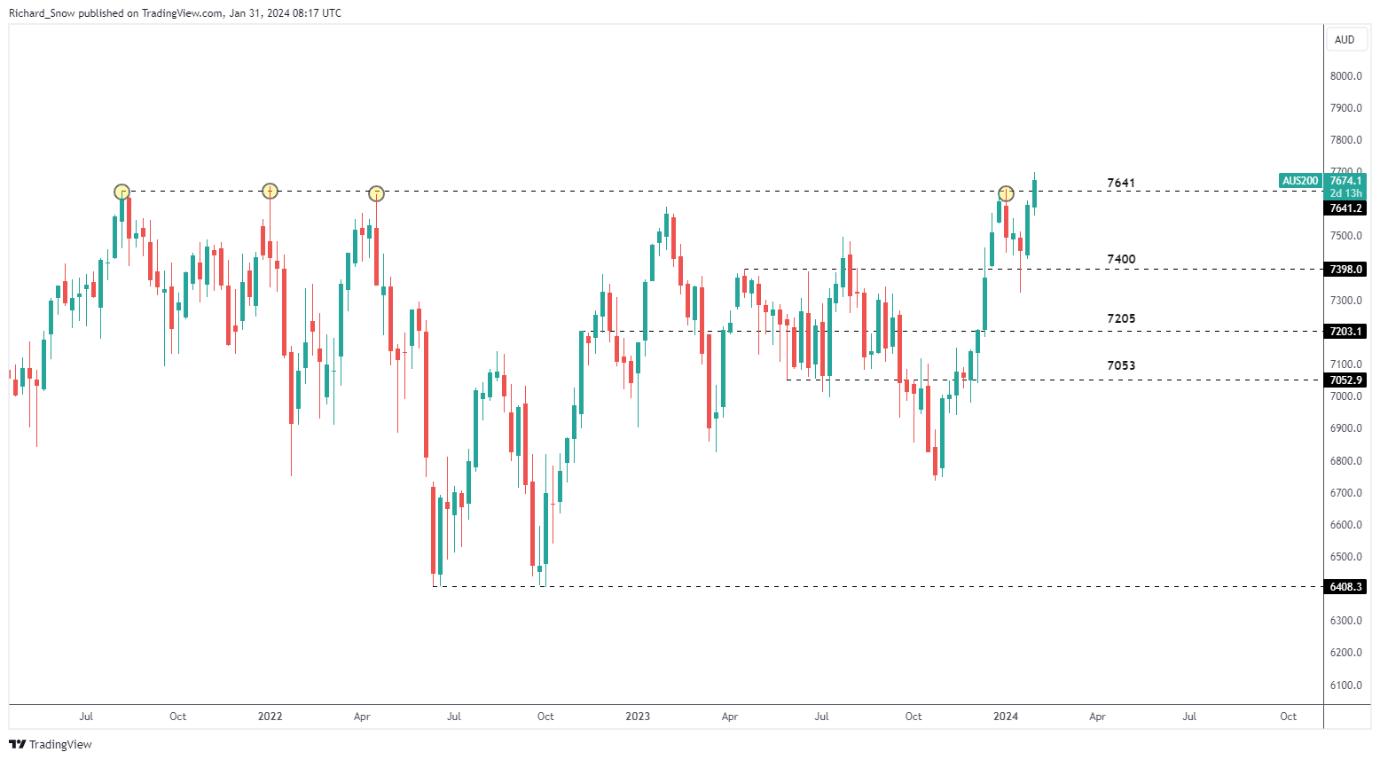Viewport: 1380px width, 760px height.
Task: Click the 6800.0 price axis label
Action: click(x=1344, y=461)
